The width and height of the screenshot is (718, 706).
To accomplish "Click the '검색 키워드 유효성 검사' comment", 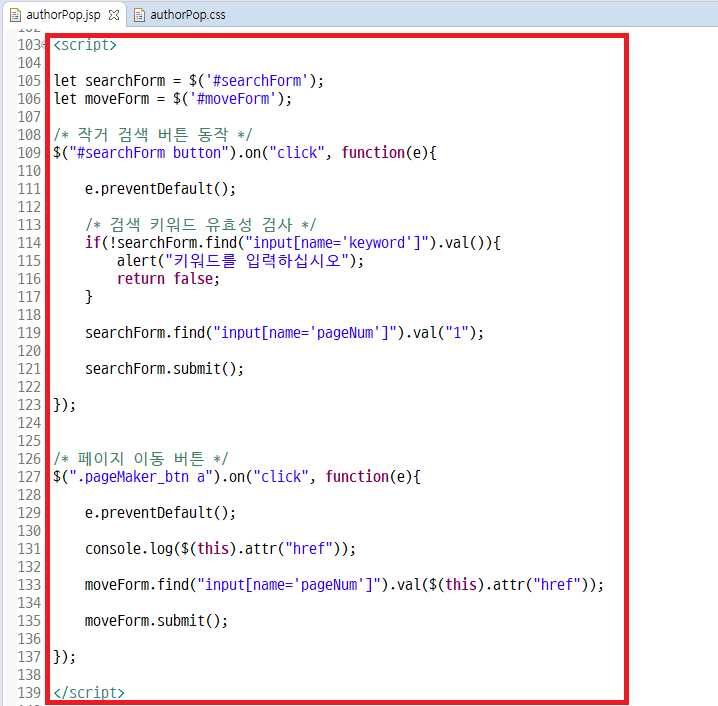I will click(x=201, y=224).
